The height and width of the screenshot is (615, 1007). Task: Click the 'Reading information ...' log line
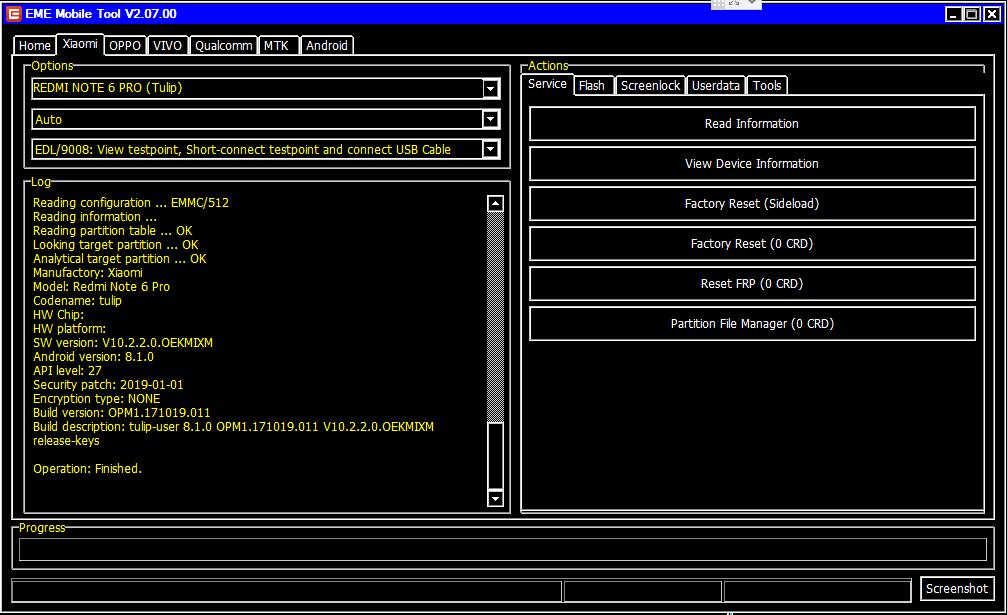point(94,217)
